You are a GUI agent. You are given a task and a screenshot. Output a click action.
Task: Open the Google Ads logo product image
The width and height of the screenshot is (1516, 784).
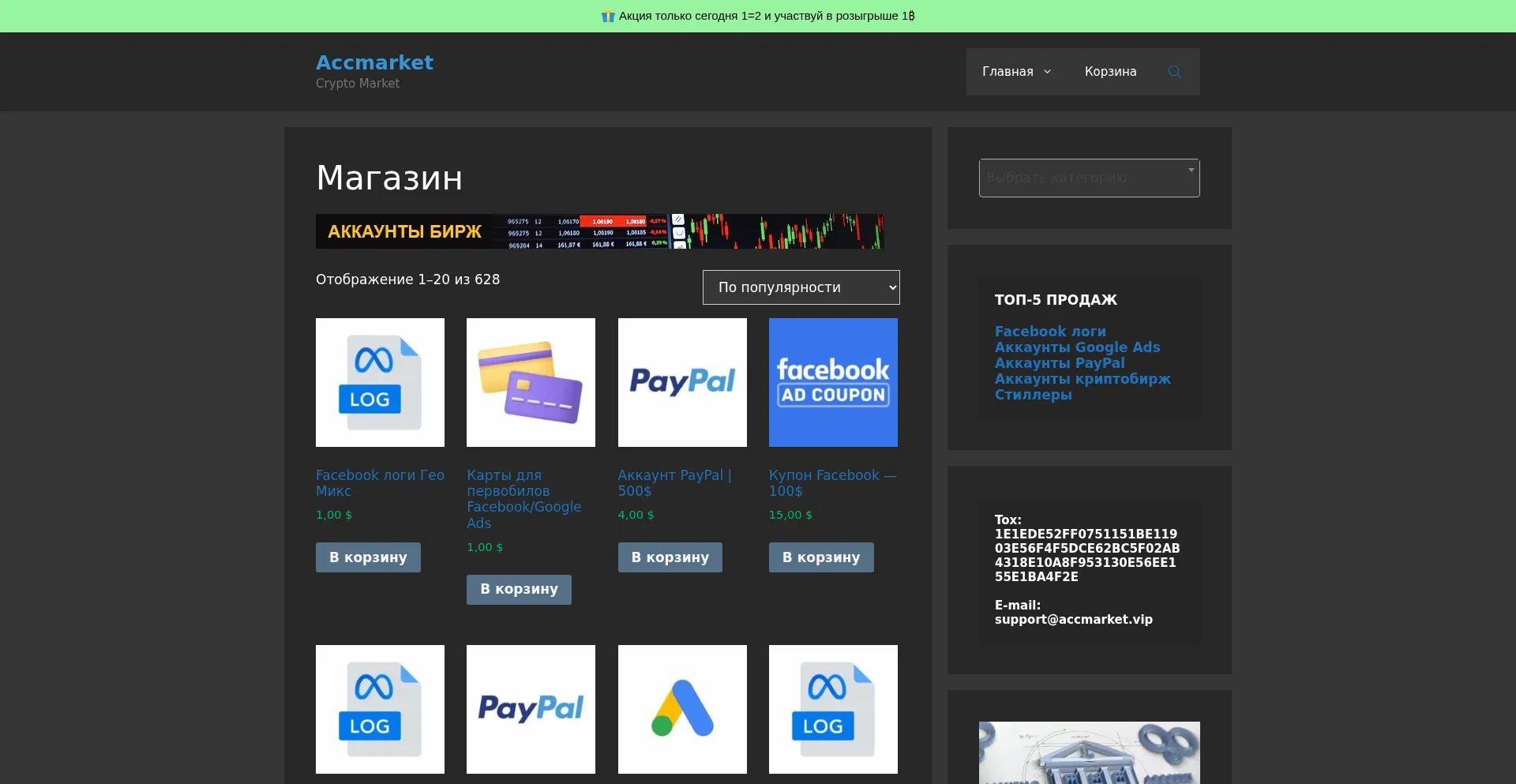[682, 709]
